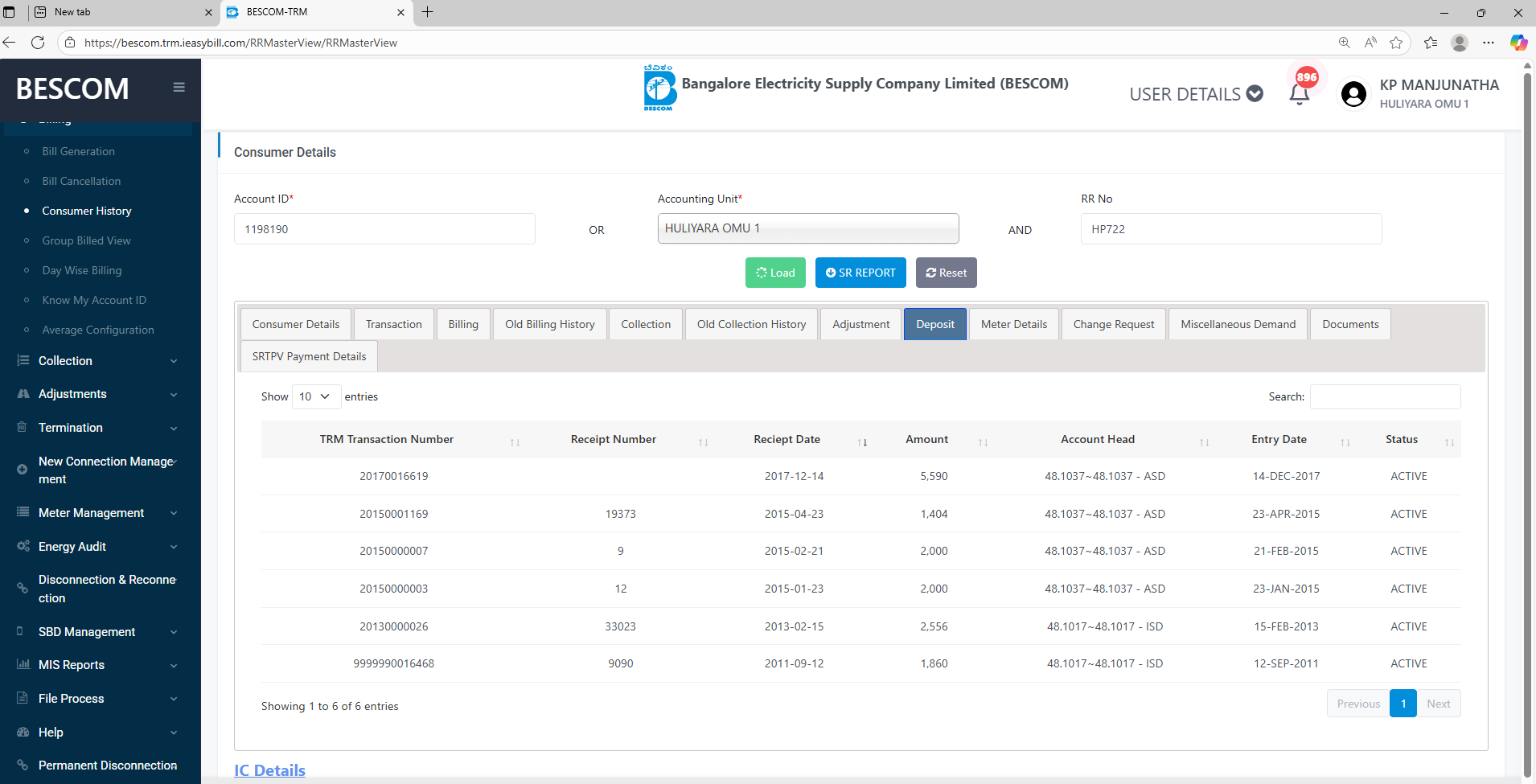The image size is (1536, 784).
Task: Sort by TRM Transaction Number column
Action: (386, 439)
